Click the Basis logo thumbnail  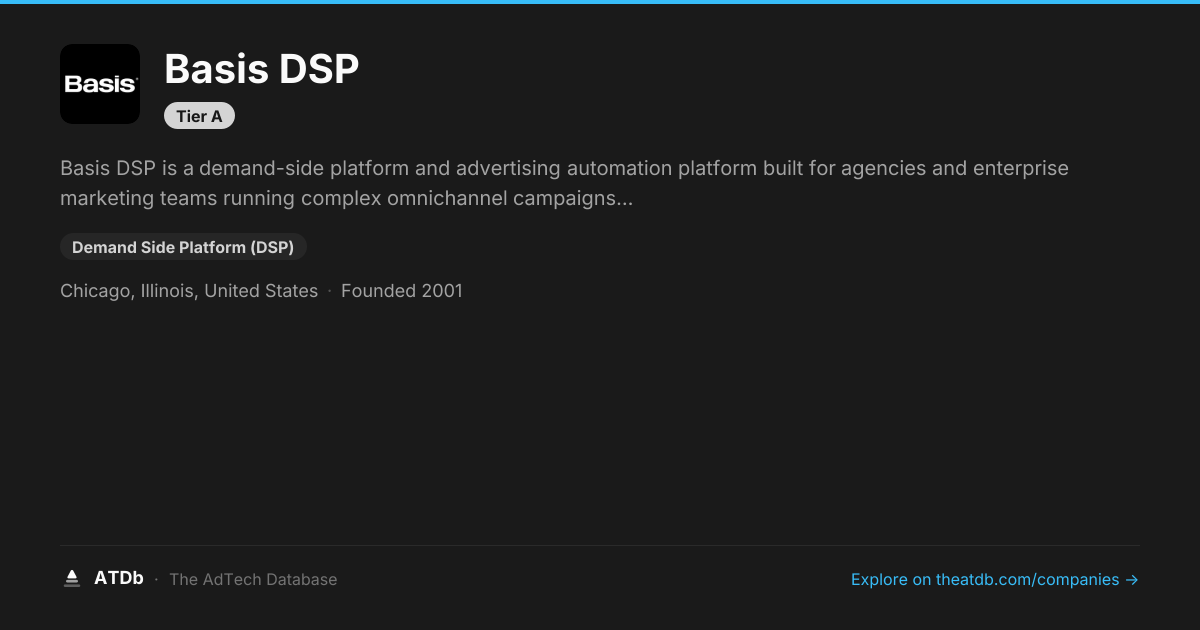[x=100, y=84]
